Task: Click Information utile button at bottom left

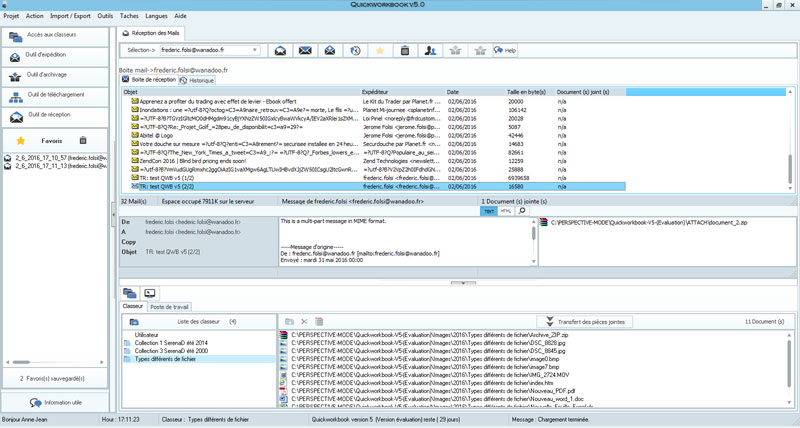Action: pyautogui.click(x=55, y=402)
